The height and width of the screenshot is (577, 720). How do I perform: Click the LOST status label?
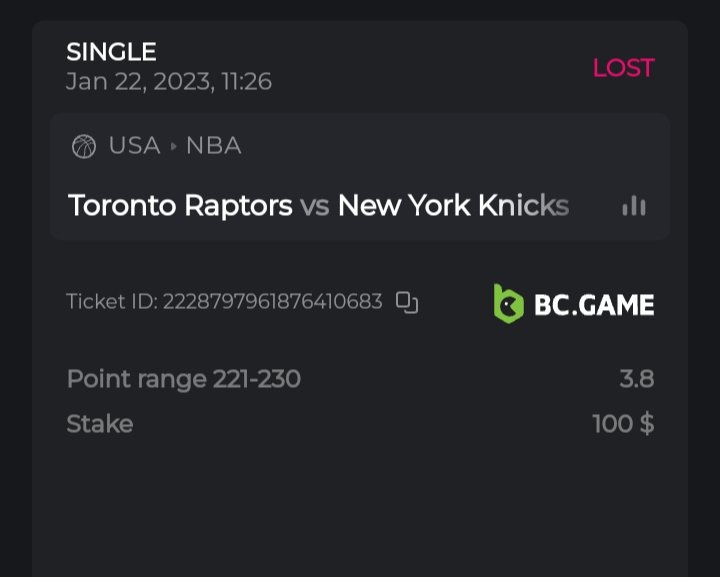623,68
